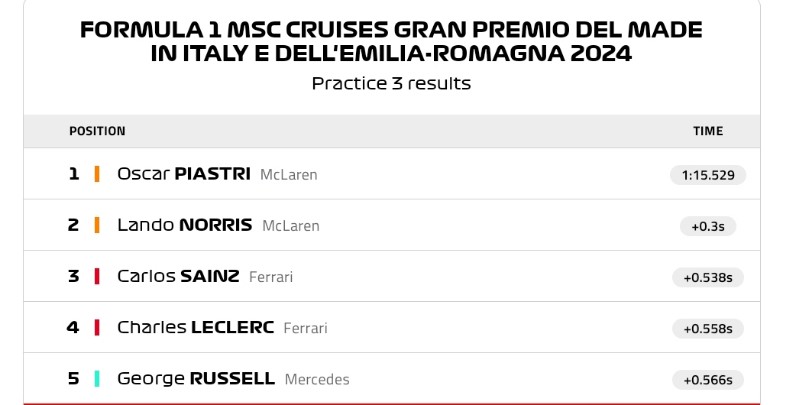Click the Mercedes team label
This screenshot has height=405, width=799.
[317, 379]
